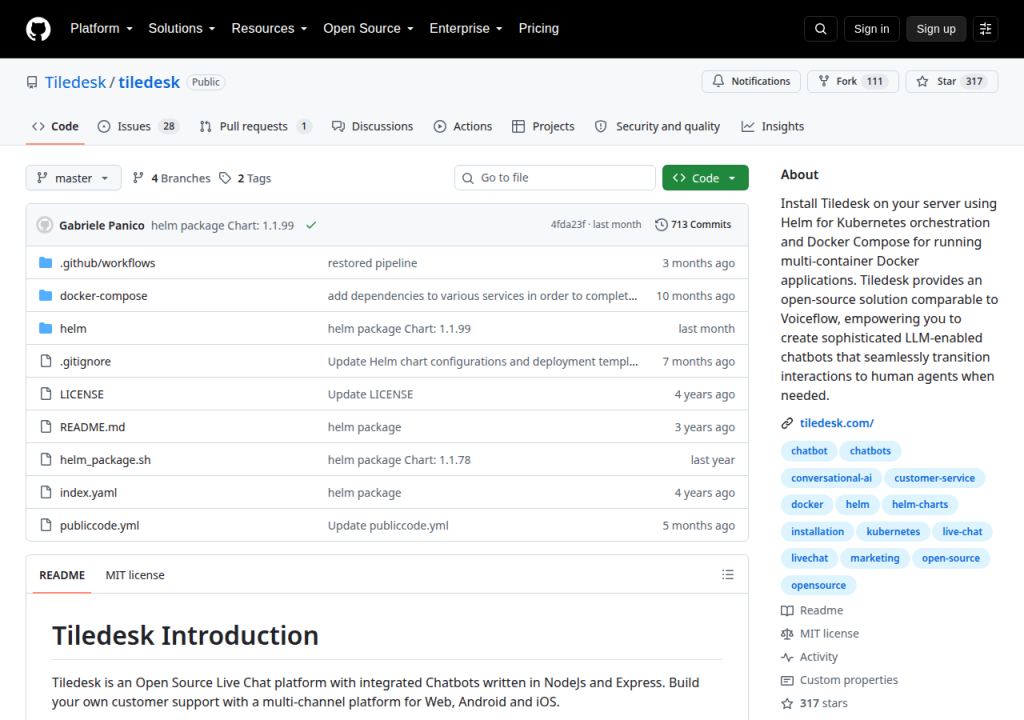Click the link icon beside tiledesk.com
This screenshot has width=1024, height=720.
pos(787,423)
